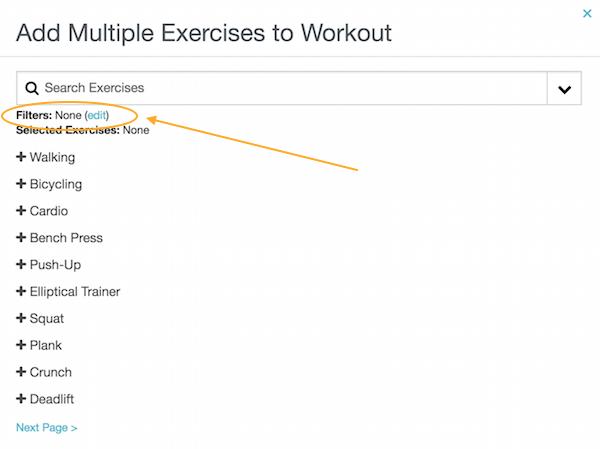Click the plus icon beside Walking
This screenshot has width=600, height=449.
(x=22, y=158)
